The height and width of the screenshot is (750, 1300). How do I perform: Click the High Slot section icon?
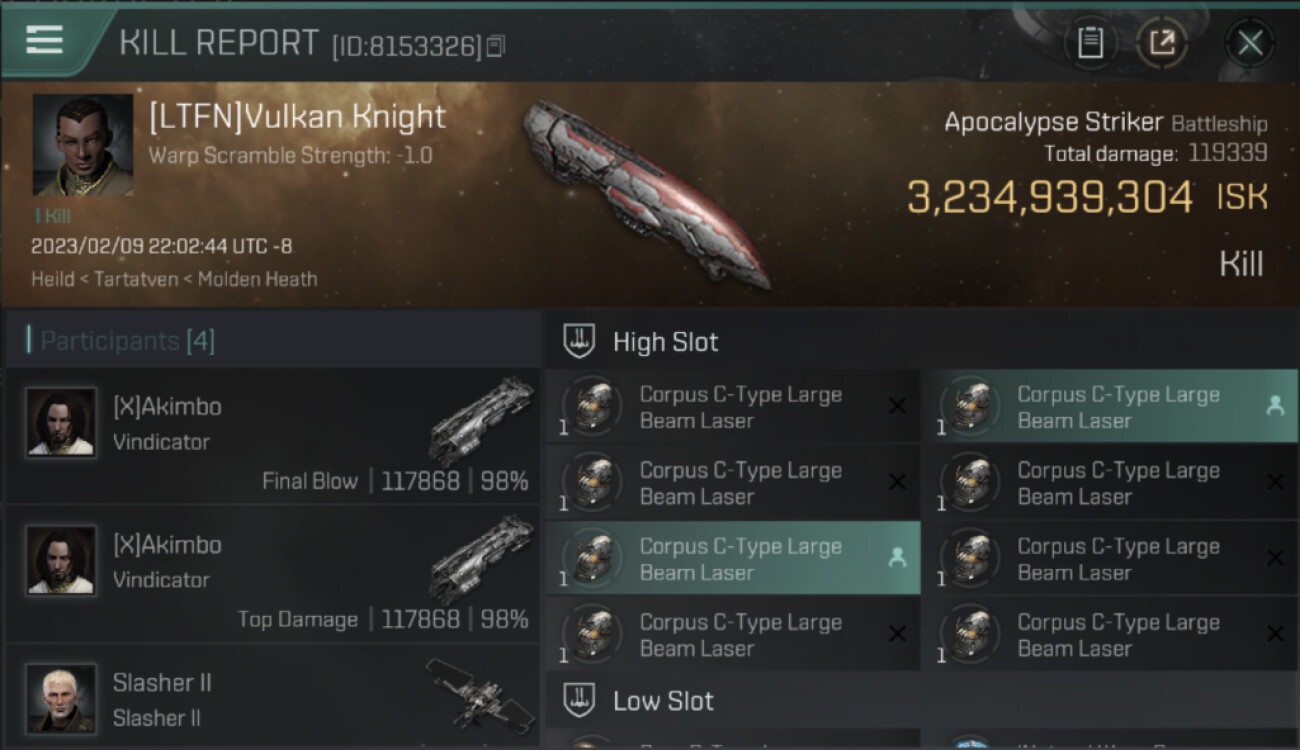(x=580, y=341)
